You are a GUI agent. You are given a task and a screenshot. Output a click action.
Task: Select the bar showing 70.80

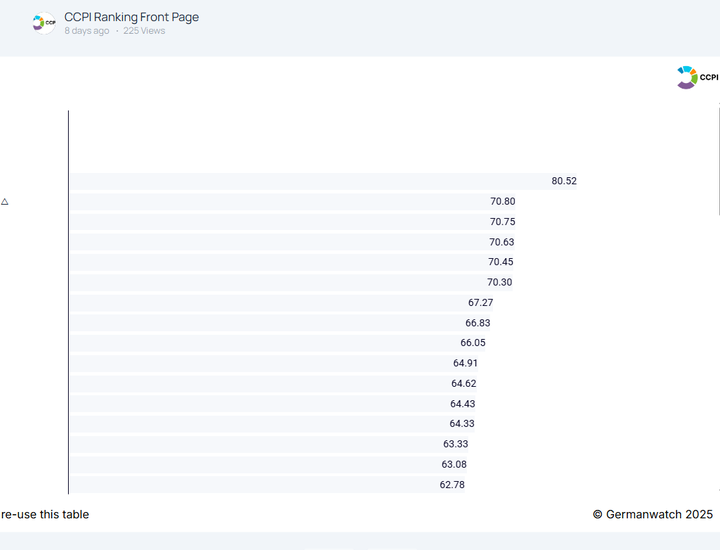280,202
